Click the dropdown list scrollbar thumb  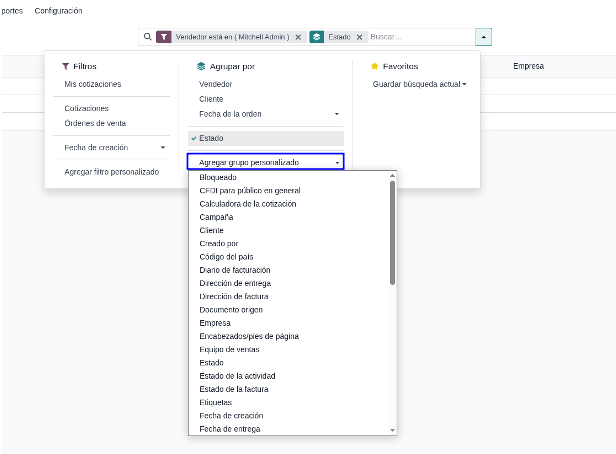pyautogui.click(x=392, y=232)
